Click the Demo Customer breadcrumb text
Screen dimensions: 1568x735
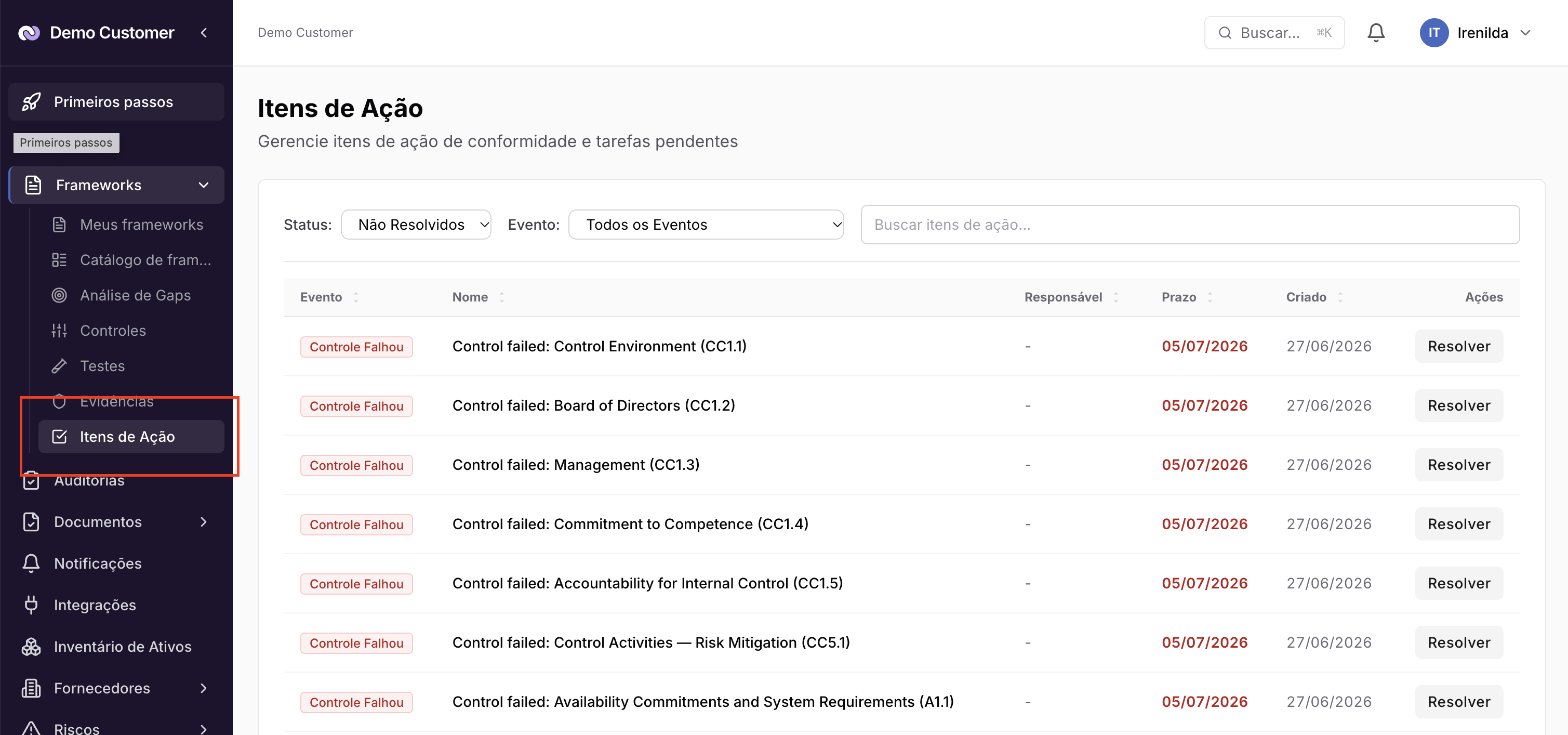click(x=305, y=33)
